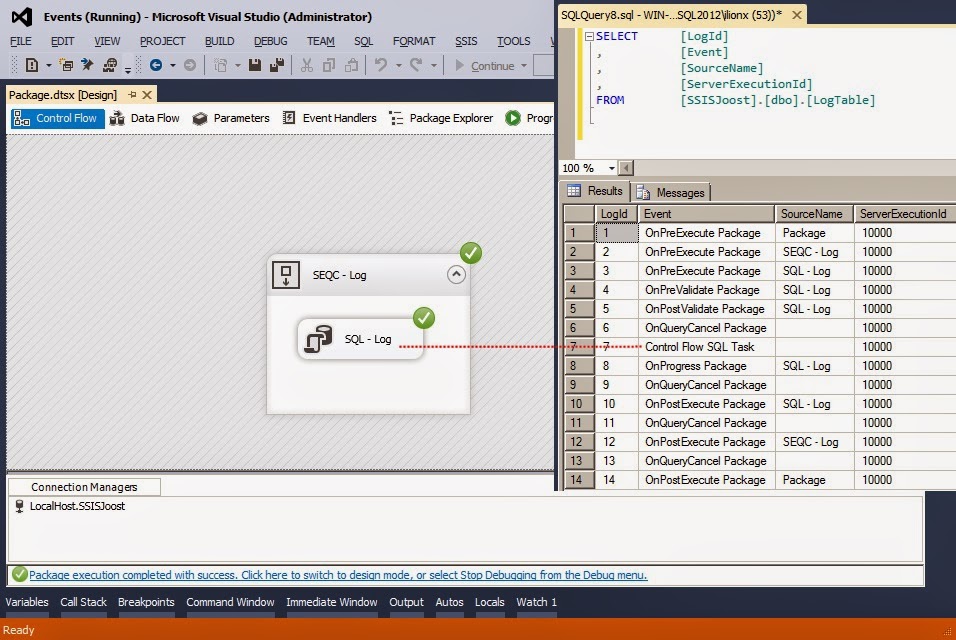Click the SEQC - Log container icon

pos(285,275)
